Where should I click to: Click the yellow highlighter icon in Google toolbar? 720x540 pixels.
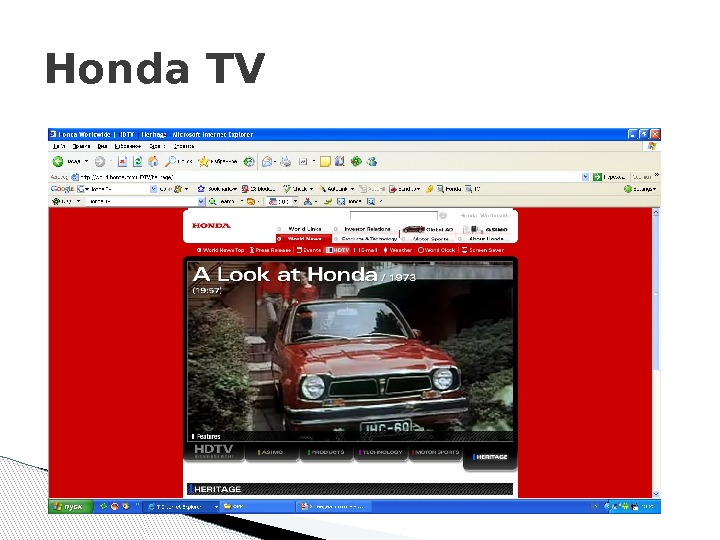pos(429,189)
